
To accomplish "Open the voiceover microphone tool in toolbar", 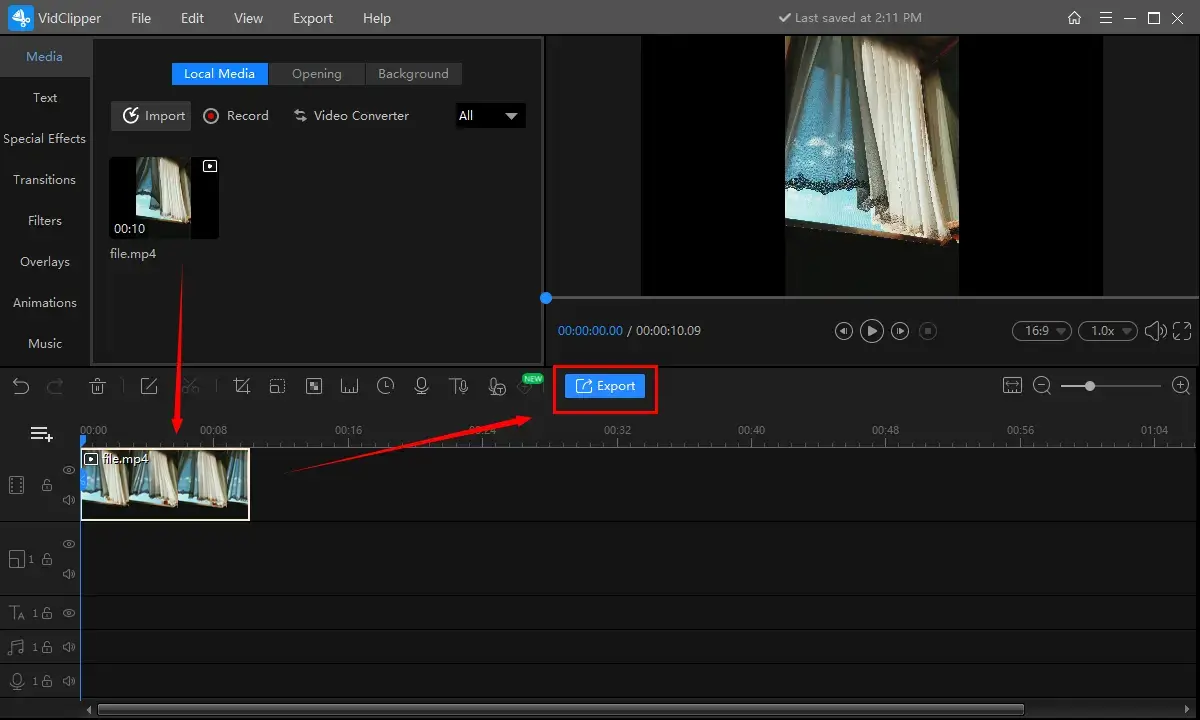I will click(422, 386).
